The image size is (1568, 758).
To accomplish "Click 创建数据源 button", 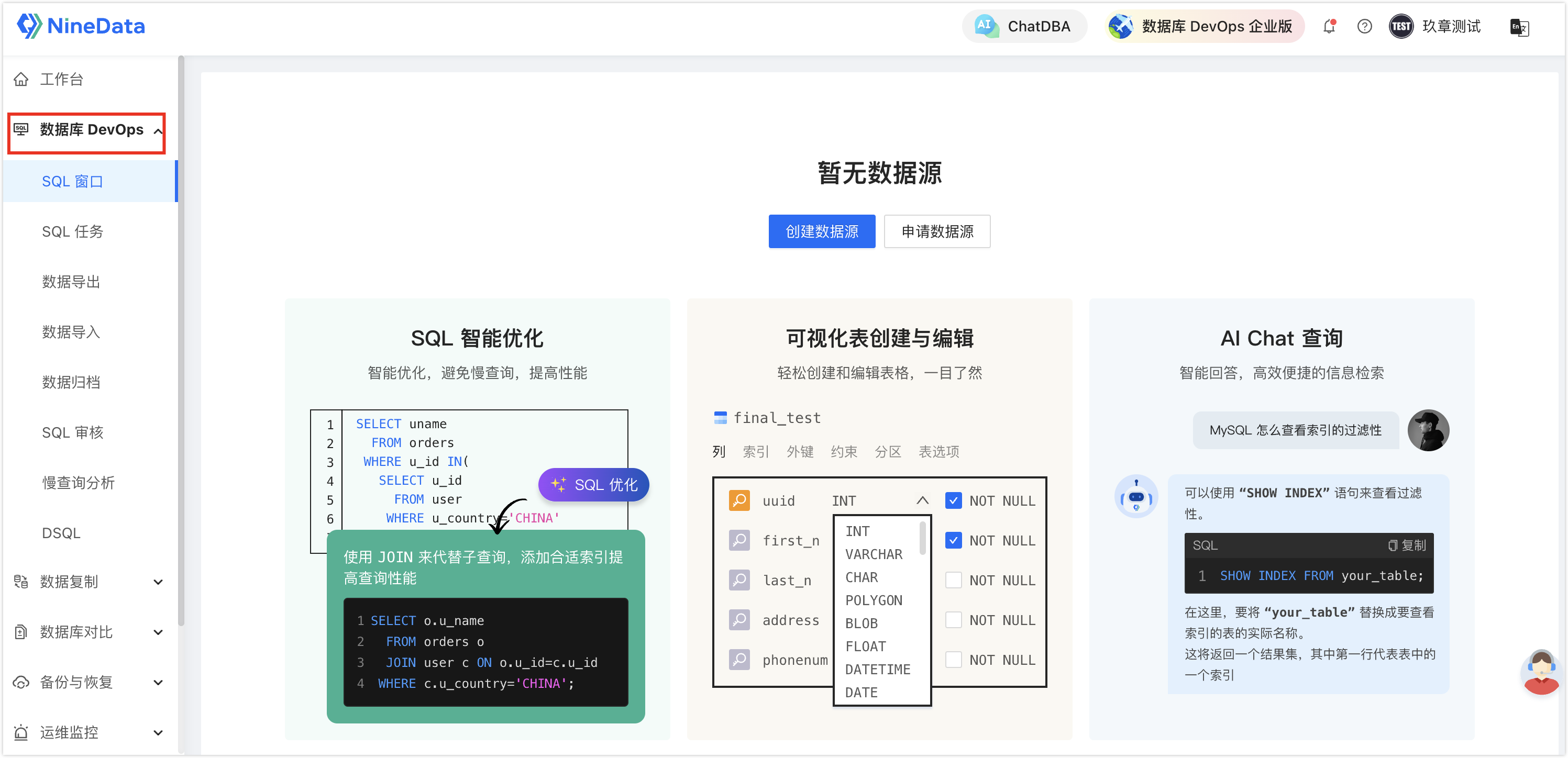I will 822,232.
